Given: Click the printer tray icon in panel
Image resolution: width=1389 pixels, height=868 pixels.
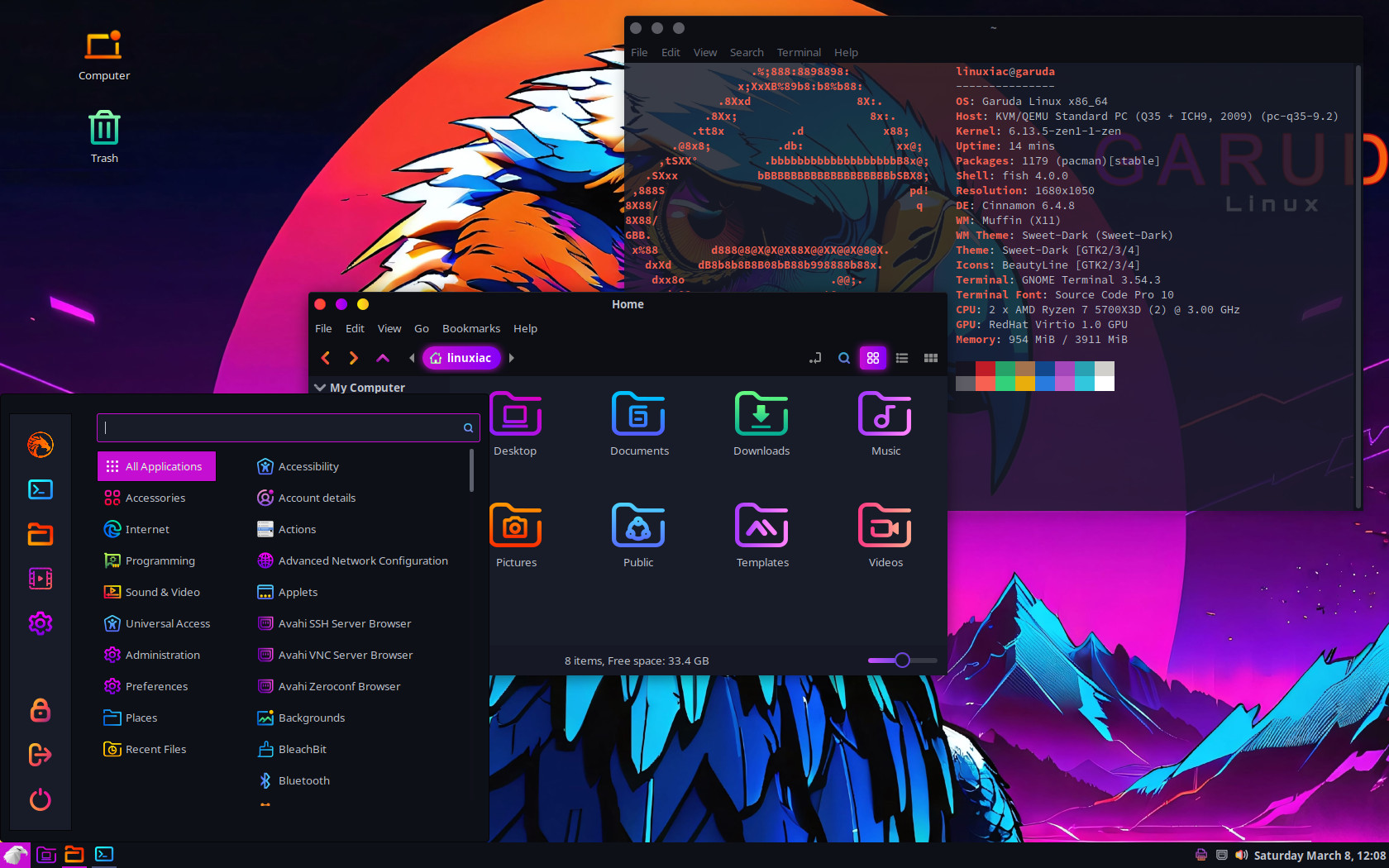Looking at the screenshot, I should coord(1201,855).
